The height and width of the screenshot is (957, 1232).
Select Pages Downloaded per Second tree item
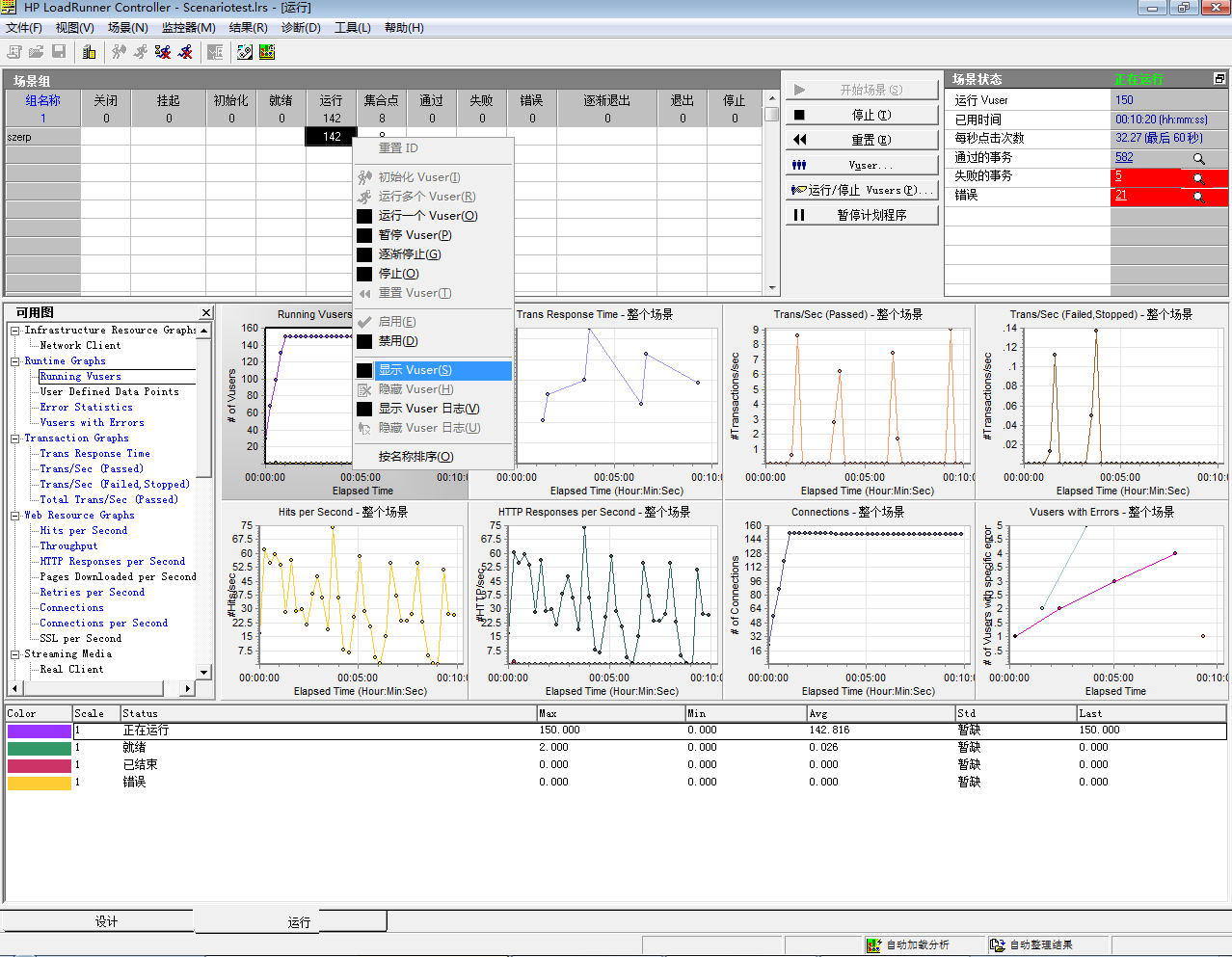[x=118, y=577]
